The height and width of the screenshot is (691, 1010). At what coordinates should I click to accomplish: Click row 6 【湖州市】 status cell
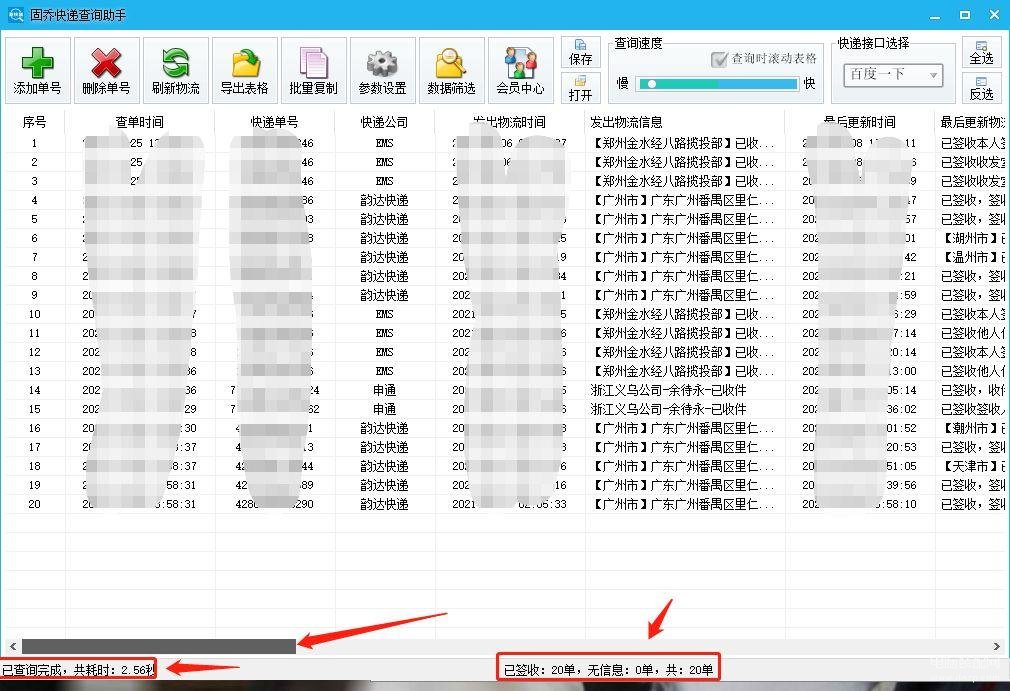(x=973, y=238)
